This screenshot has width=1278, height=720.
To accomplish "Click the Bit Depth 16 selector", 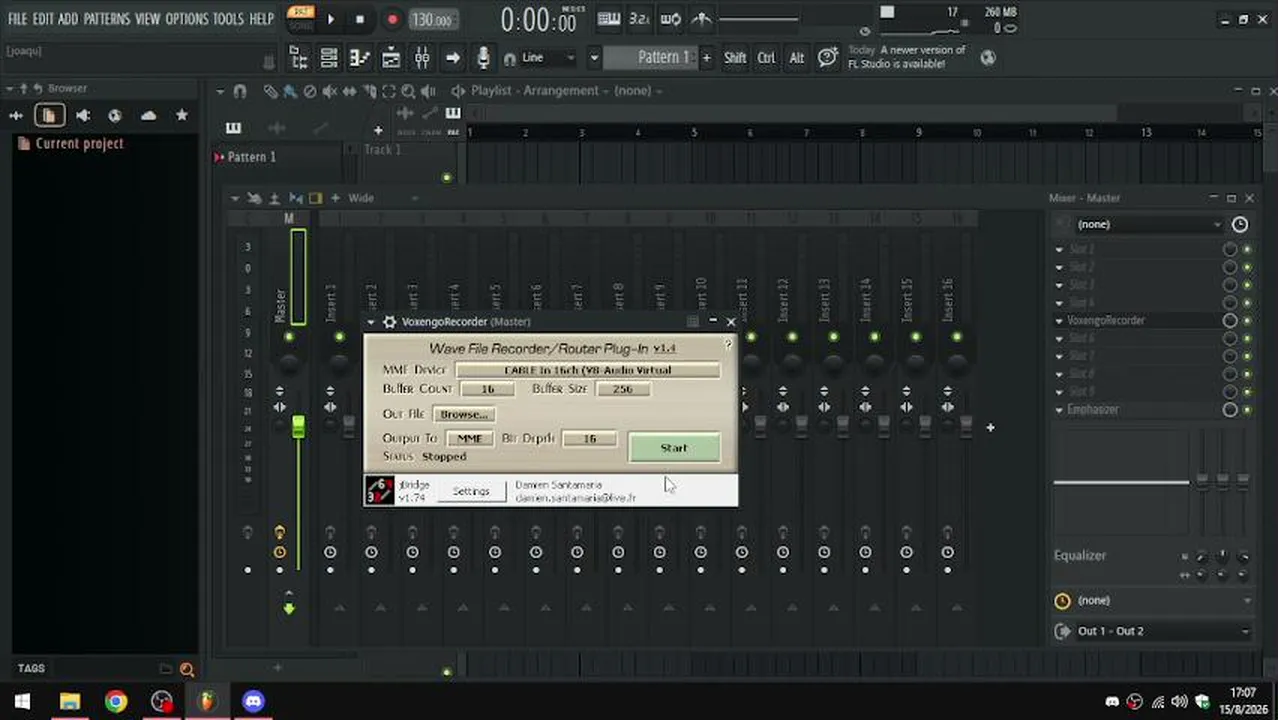I will click(589, 438).
